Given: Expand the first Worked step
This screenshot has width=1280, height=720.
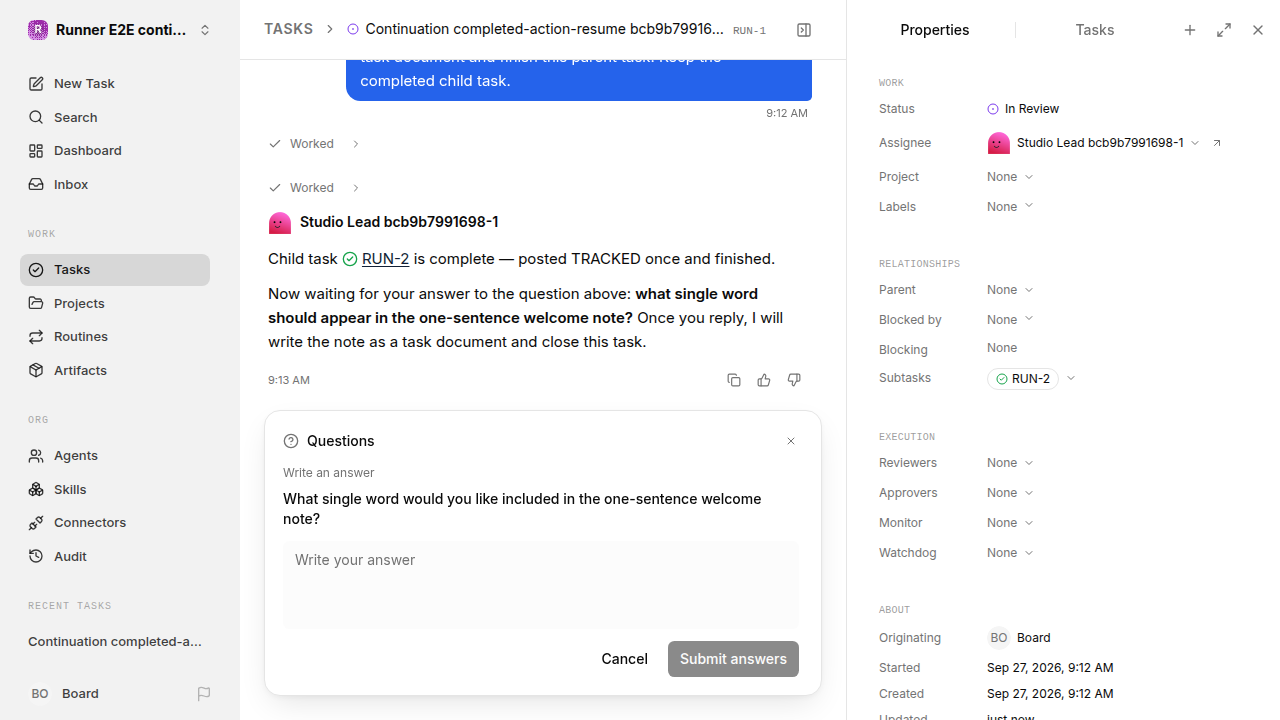Looking at the screenshot, I should pyautogui.click(x=314, y=144).
